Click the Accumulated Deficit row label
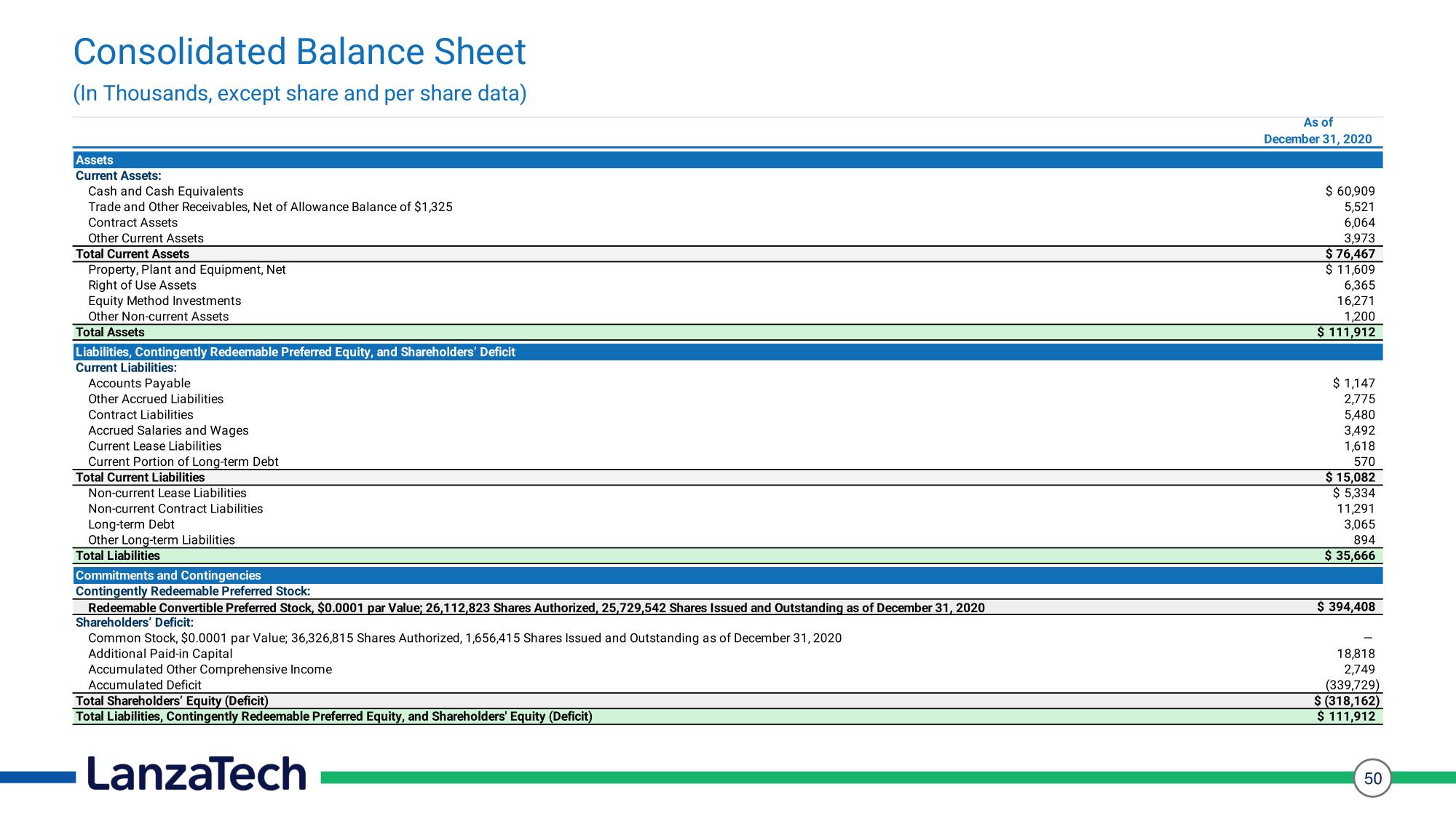1456x819 pixels. click(x=145, y=685)
